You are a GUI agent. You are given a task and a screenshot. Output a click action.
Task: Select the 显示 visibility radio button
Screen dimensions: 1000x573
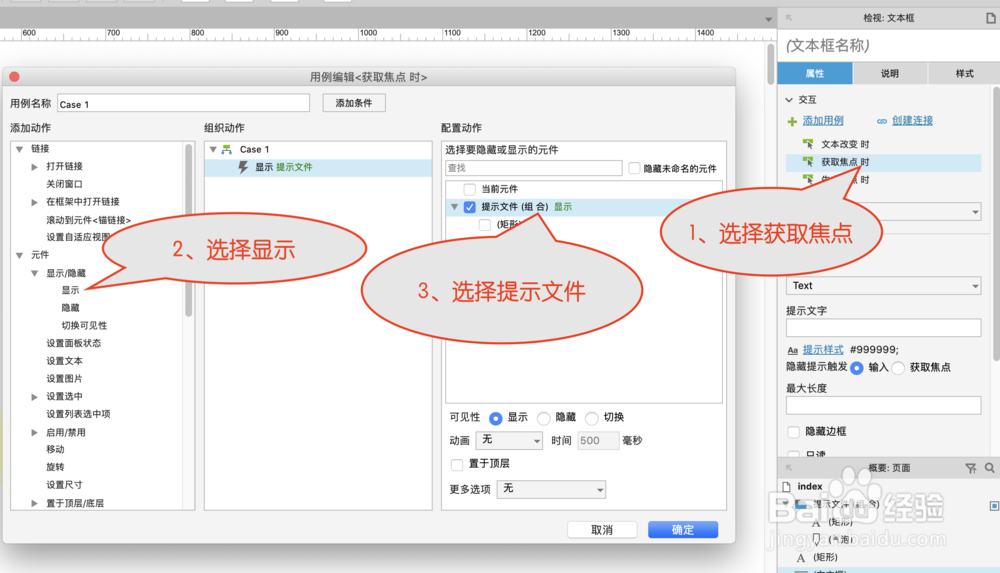496,418
